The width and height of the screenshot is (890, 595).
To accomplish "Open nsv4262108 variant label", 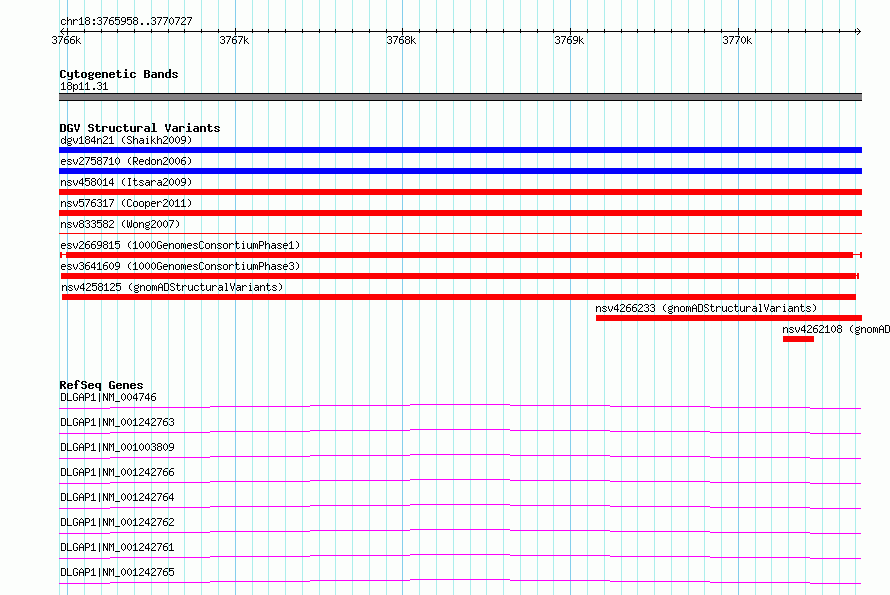I will [836, 329].
